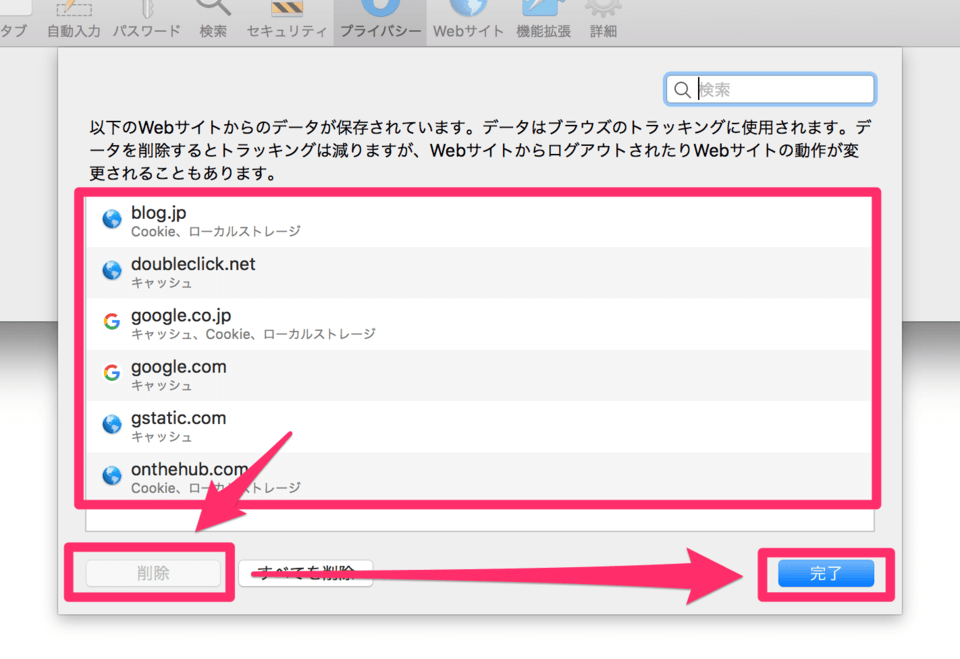Open the セキュリティ preferences tab
The width and height of the screenshot is (960, 659).
[x=287, y=20]
